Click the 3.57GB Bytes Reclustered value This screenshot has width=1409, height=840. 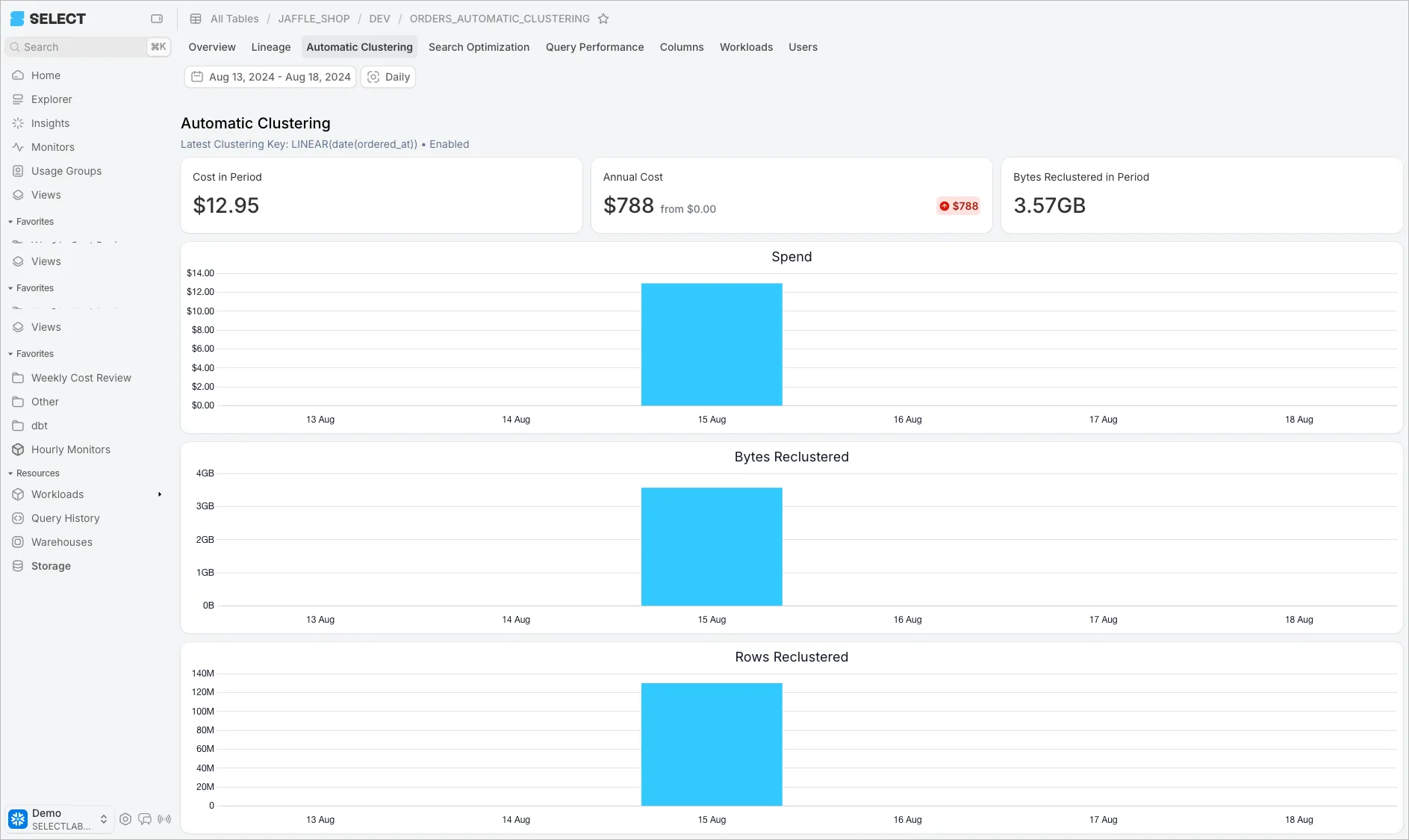tap(1049, 205)
